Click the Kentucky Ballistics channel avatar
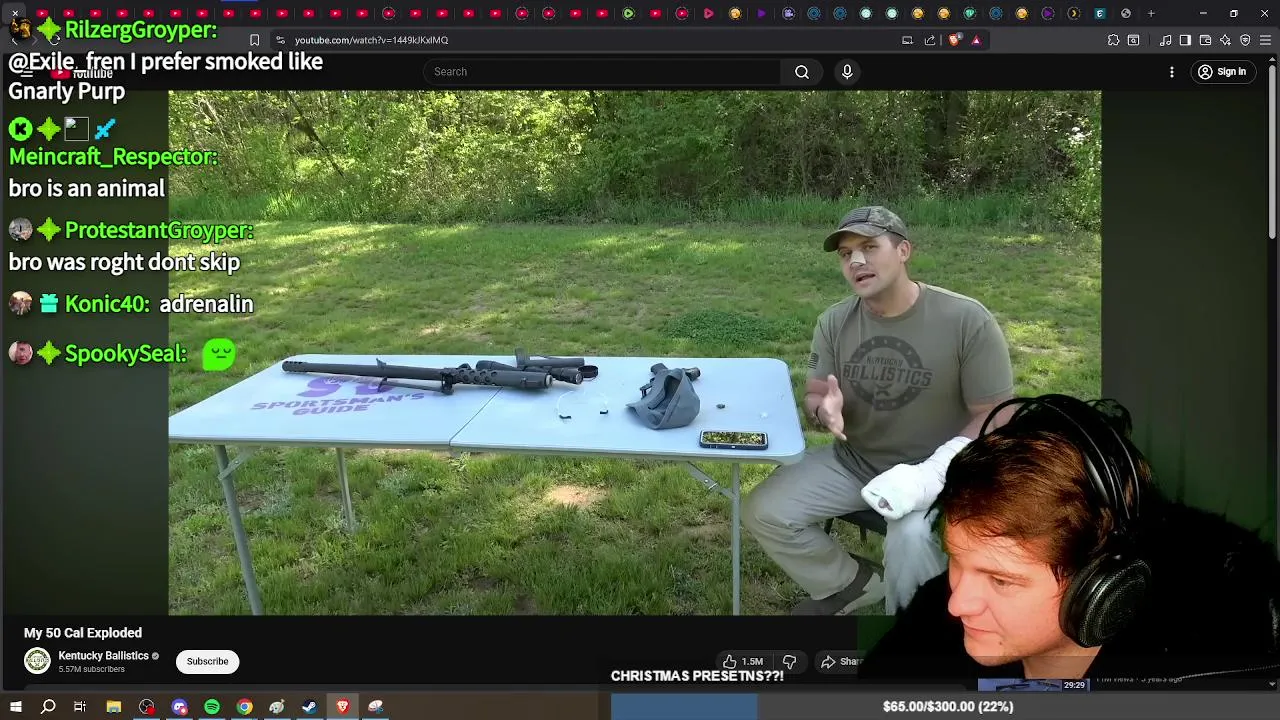This screenshot has height=720, width=1280. pos(37,661)
